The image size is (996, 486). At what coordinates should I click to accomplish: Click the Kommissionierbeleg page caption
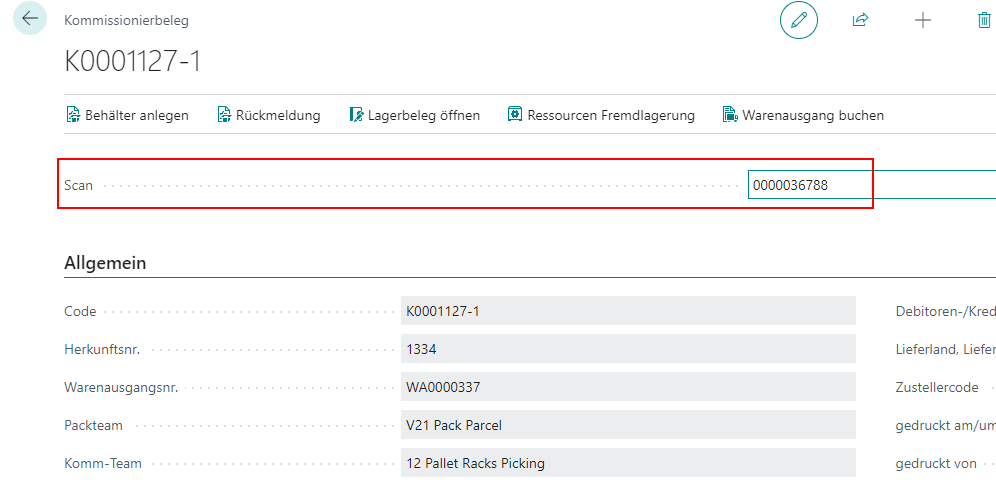[126, 20]
